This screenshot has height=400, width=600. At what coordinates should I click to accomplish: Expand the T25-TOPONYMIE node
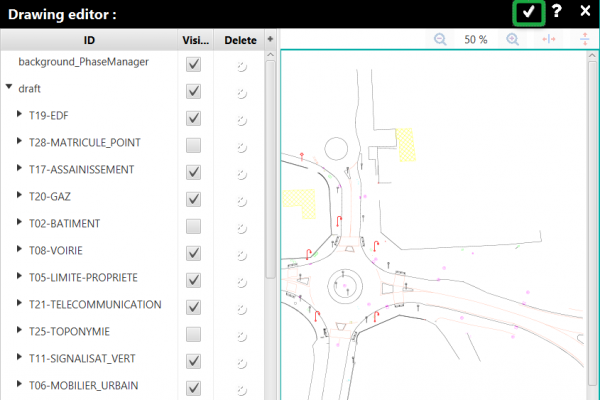(x=19, y=330)
